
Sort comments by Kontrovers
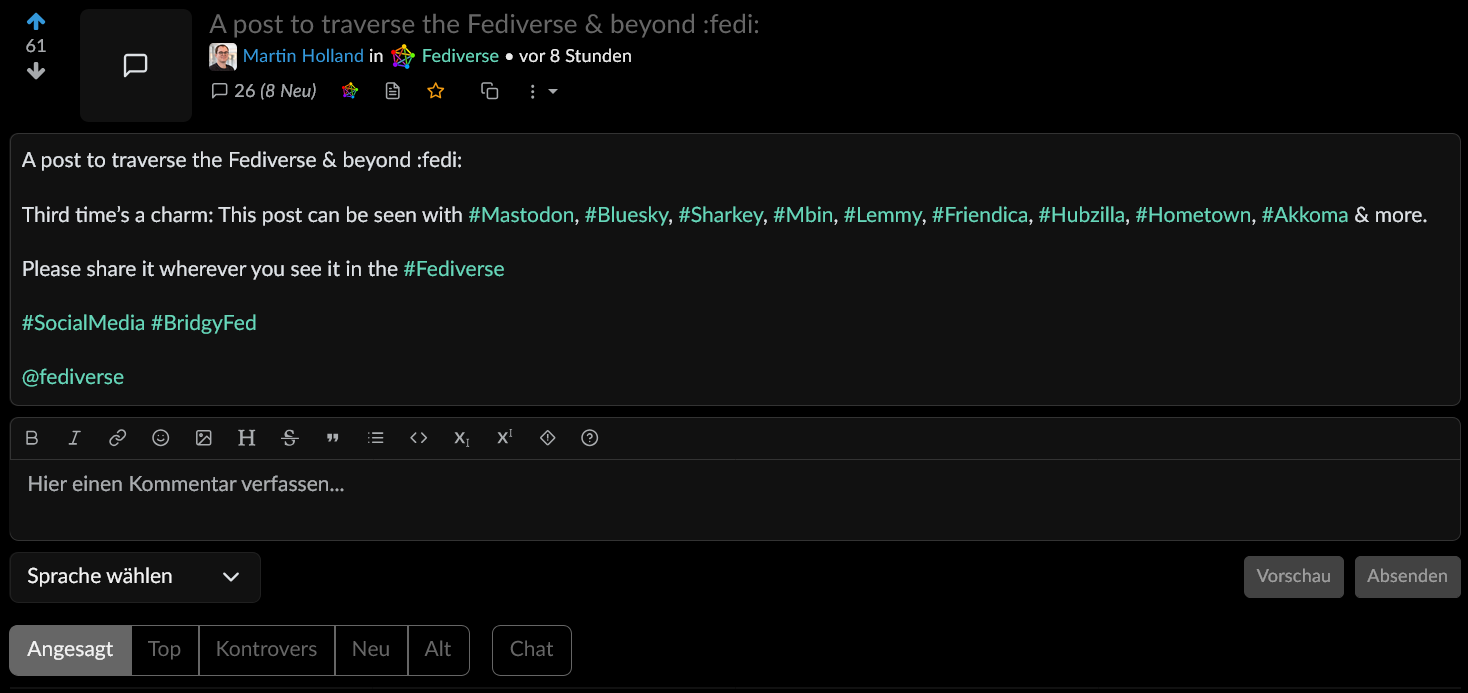(x=266, y=650)
